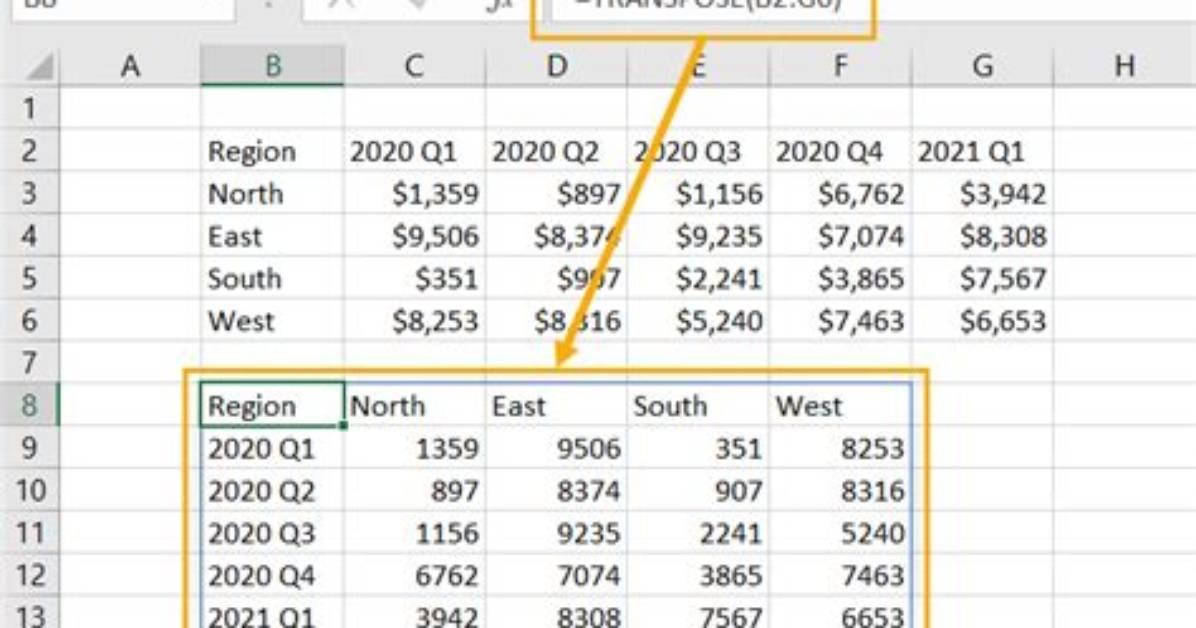Image resolution: width=1196 pixels, height=628 pixels.
Task: Click the cell showing $8,308
Action: pos(982,236)
